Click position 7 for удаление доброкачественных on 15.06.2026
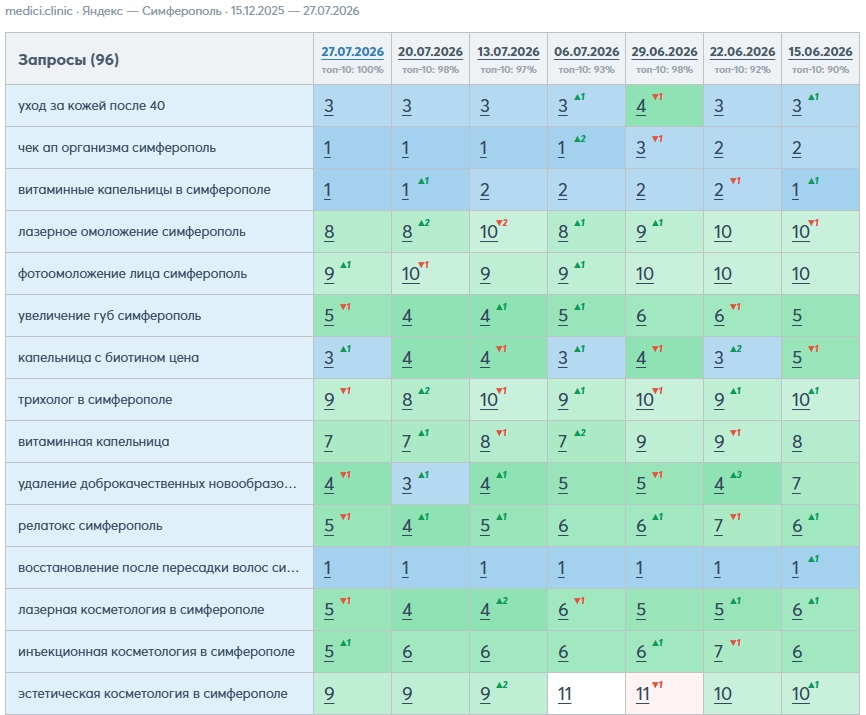The height and width of the screenshot is (715, 866). point(796,484)
